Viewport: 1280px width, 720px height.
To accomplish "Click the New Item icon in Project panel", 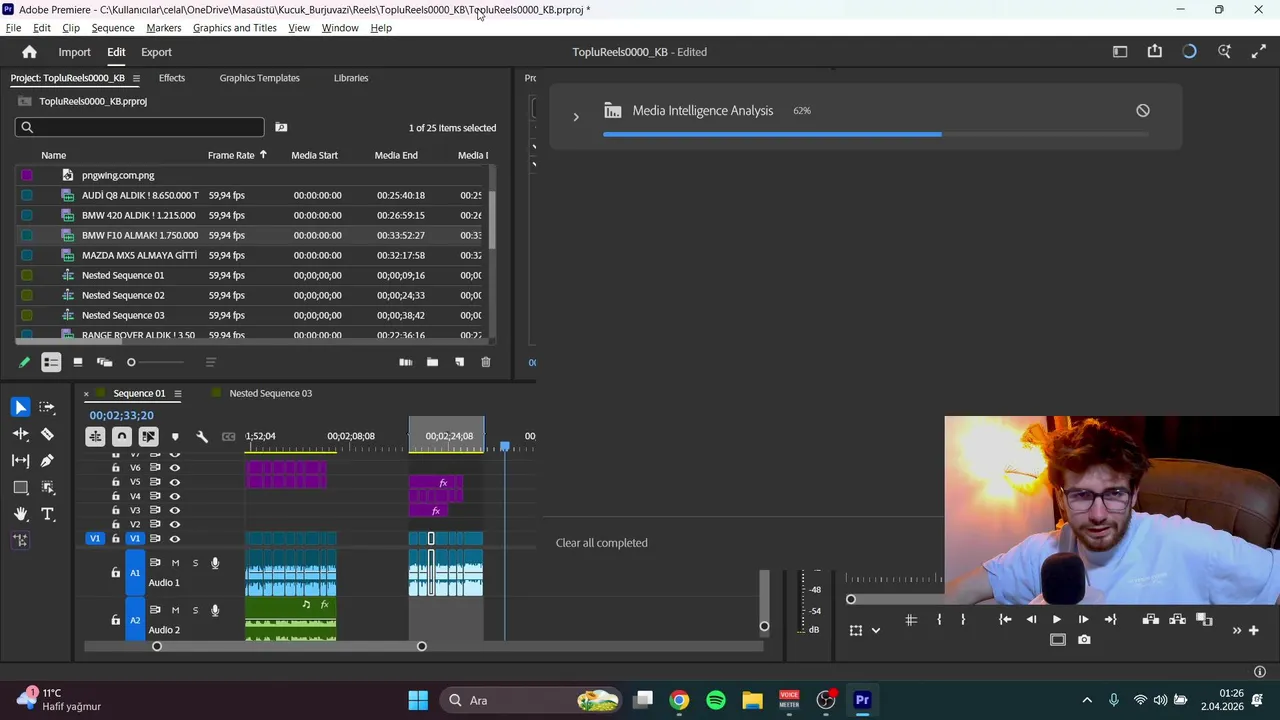I will click(460, 362).
